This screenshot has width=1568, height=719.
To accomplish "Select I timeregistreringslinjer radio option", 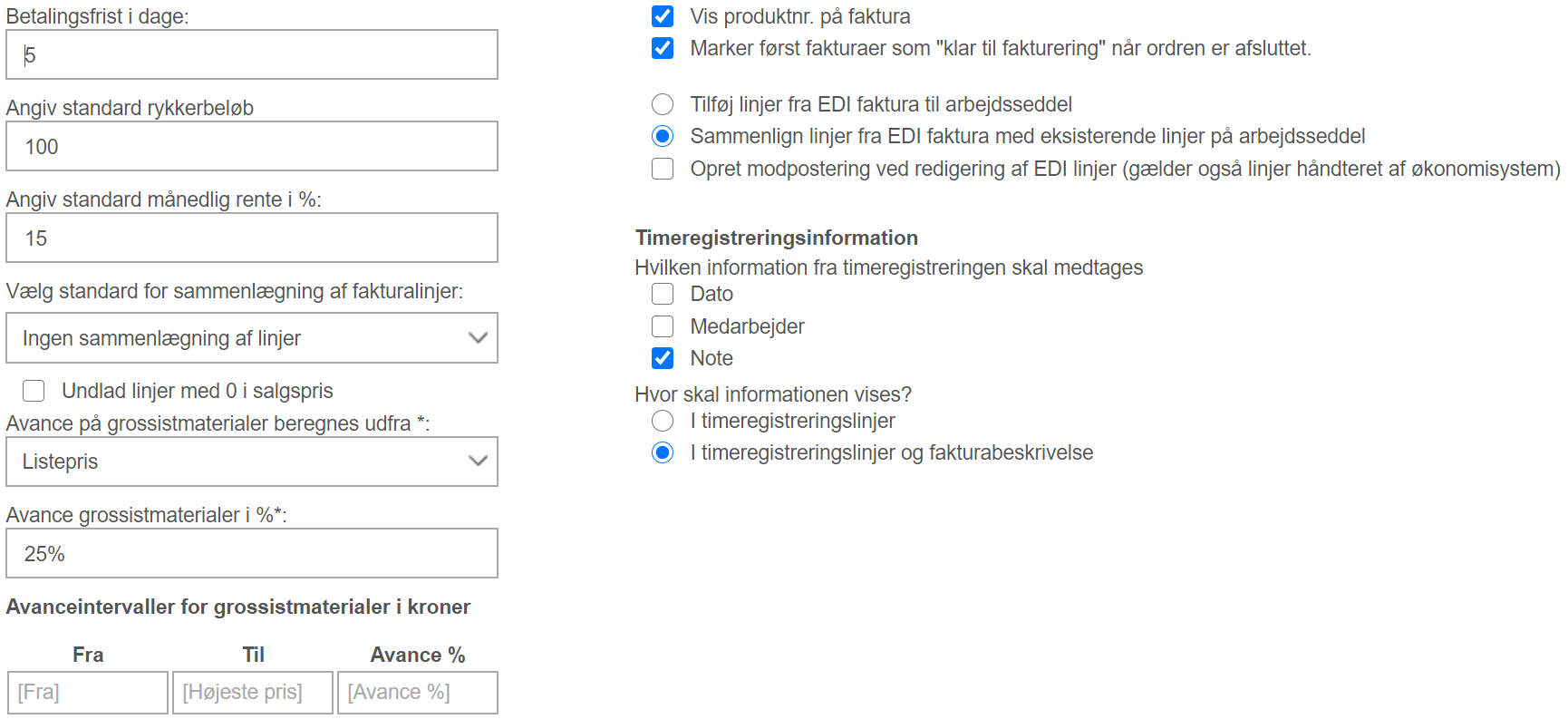I will [663, 421].
